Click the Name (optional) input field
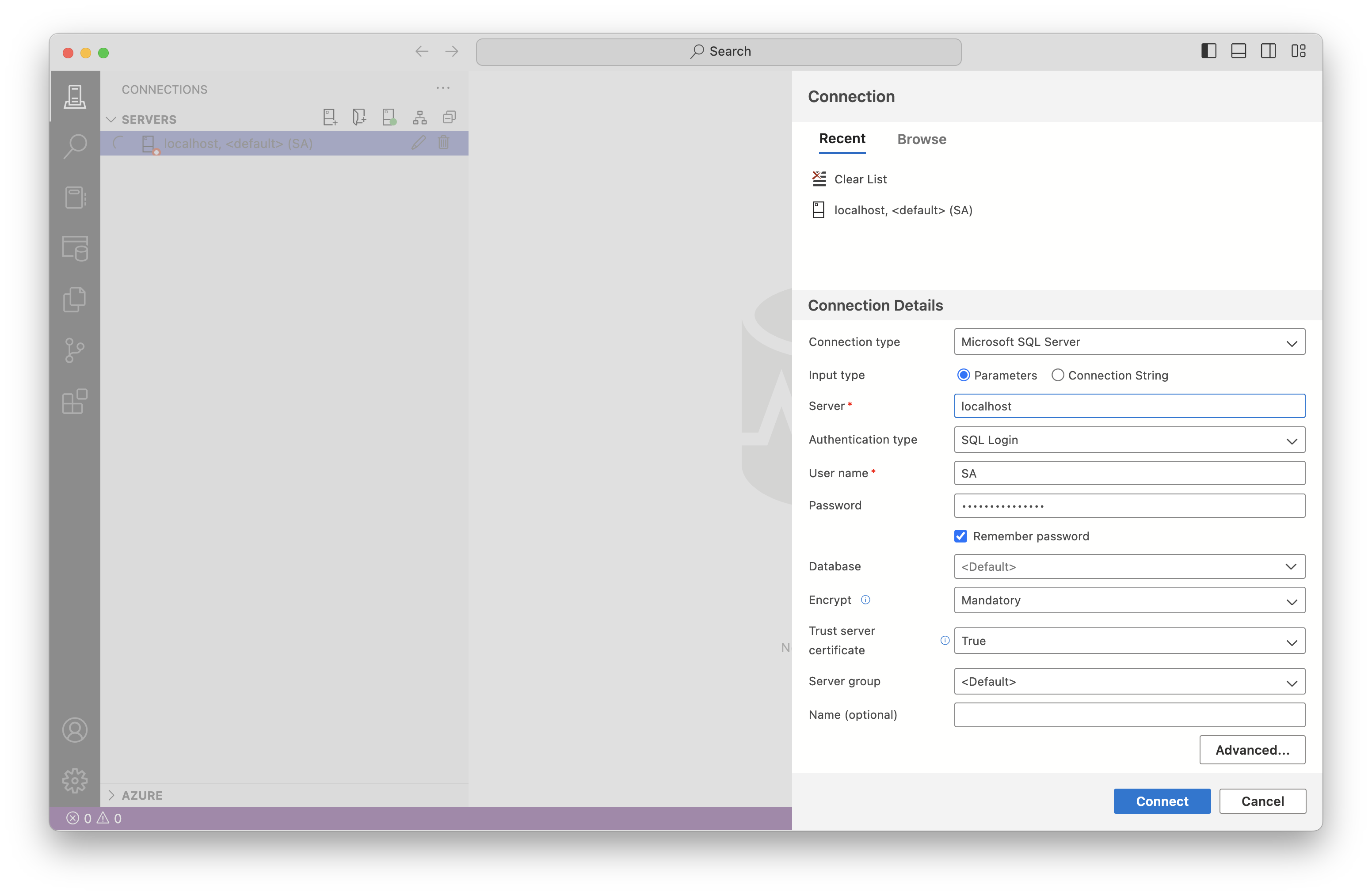This screenshot has width=1372, height=896. [x=1129, y=714]
